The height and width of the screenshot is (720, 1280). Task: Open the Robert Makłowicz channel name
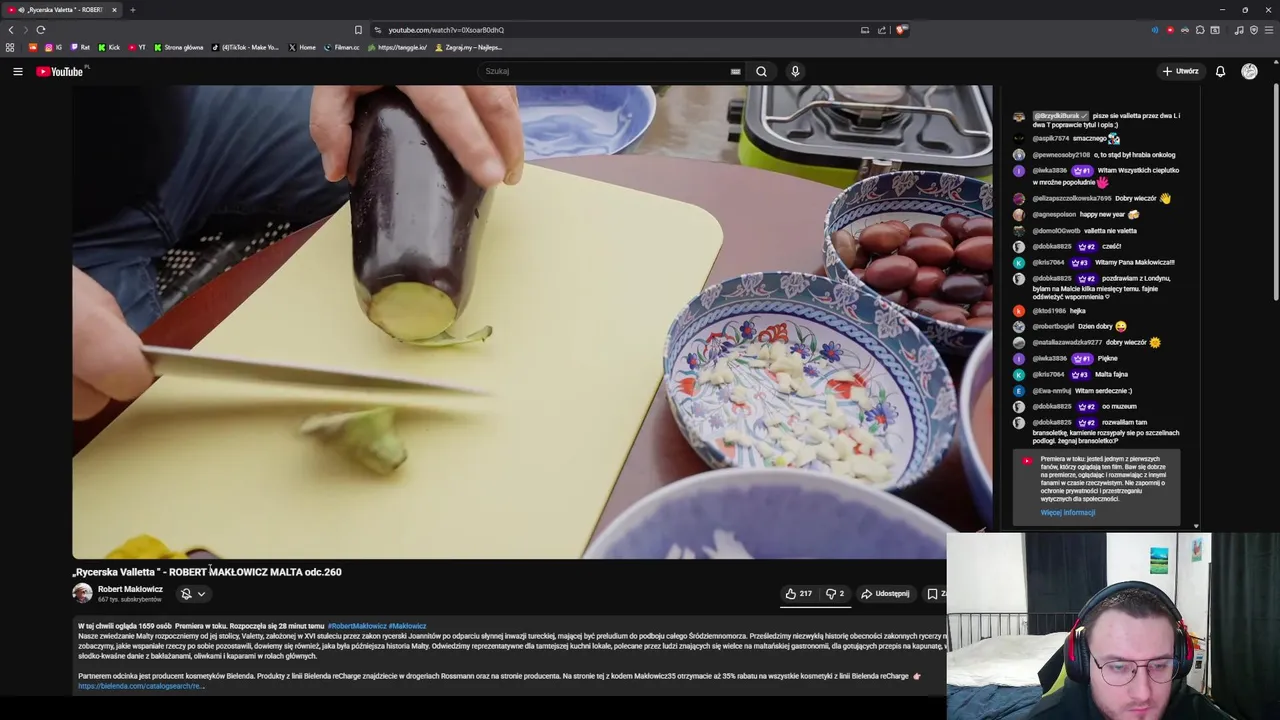(130, 589)
